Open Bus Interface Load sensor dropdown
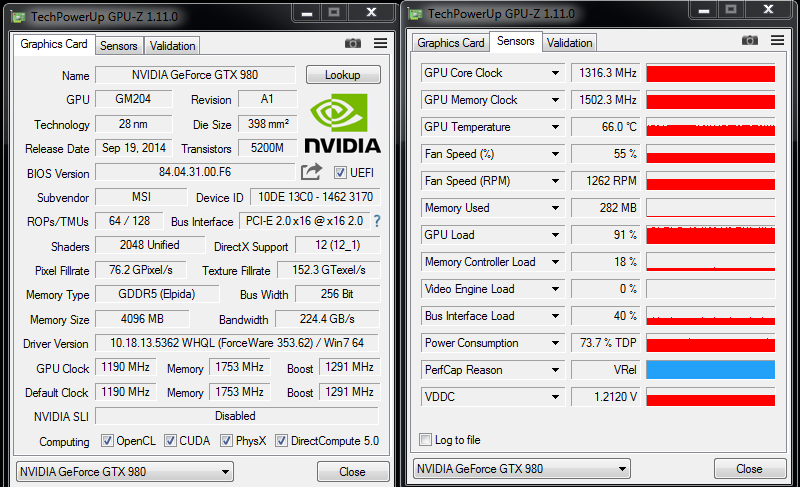Screen dimensions: 800x487 pos(555,316)
